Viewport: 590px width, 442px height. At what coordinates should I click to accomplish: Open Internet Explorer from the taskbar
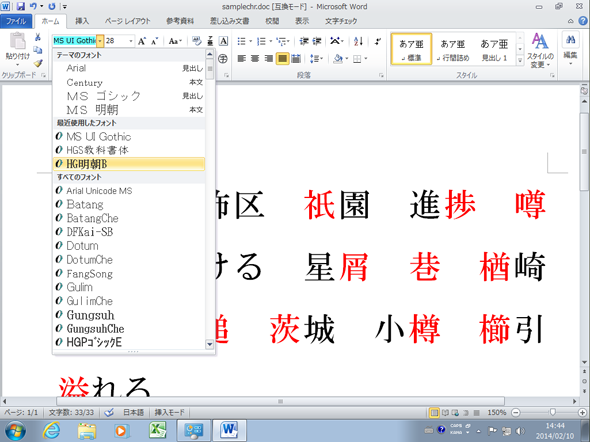[x=52, y=430]
